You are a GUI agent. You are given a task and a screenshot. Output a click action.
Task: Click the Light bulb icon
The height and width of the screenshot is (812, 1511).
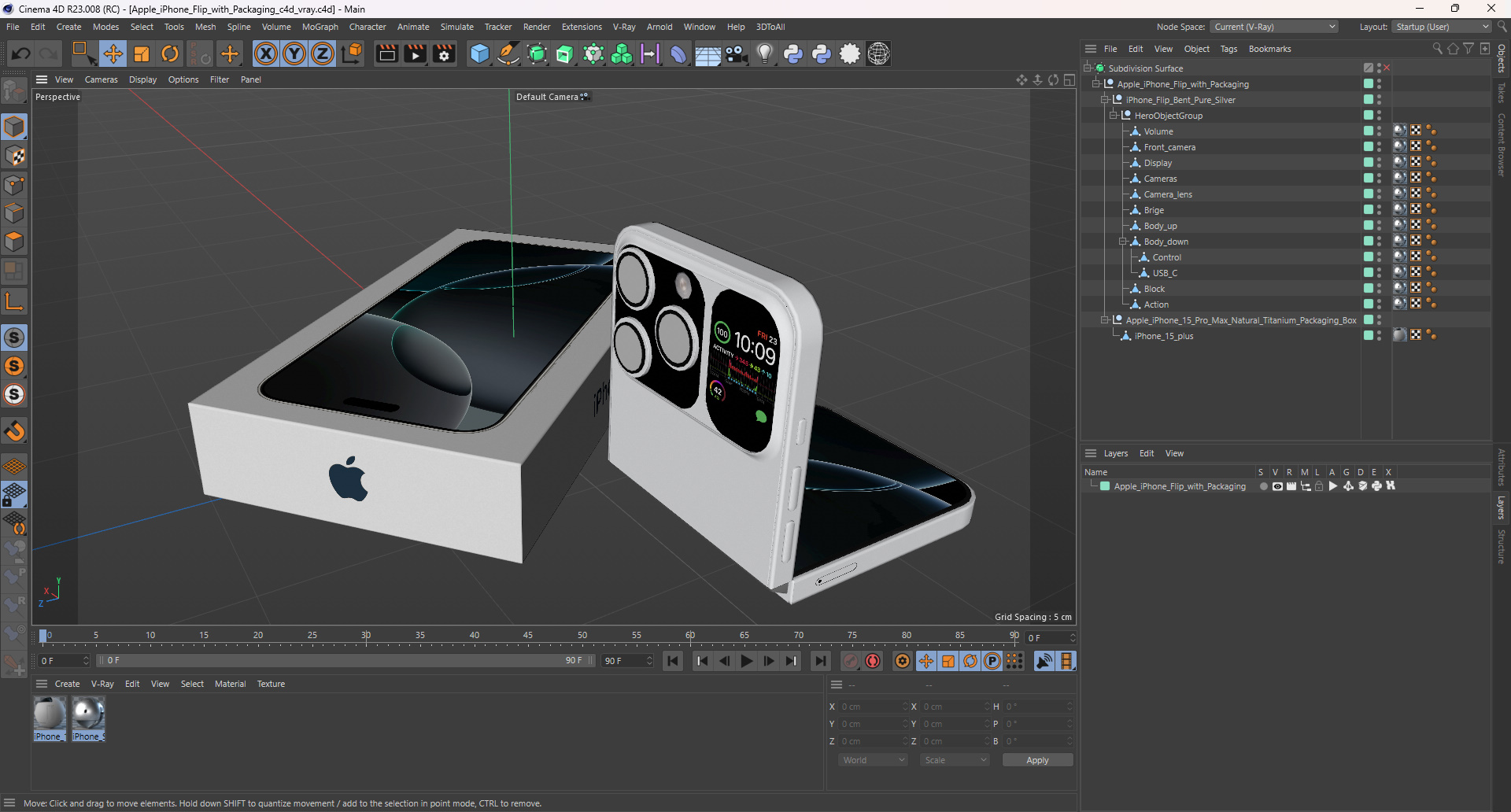764,54
